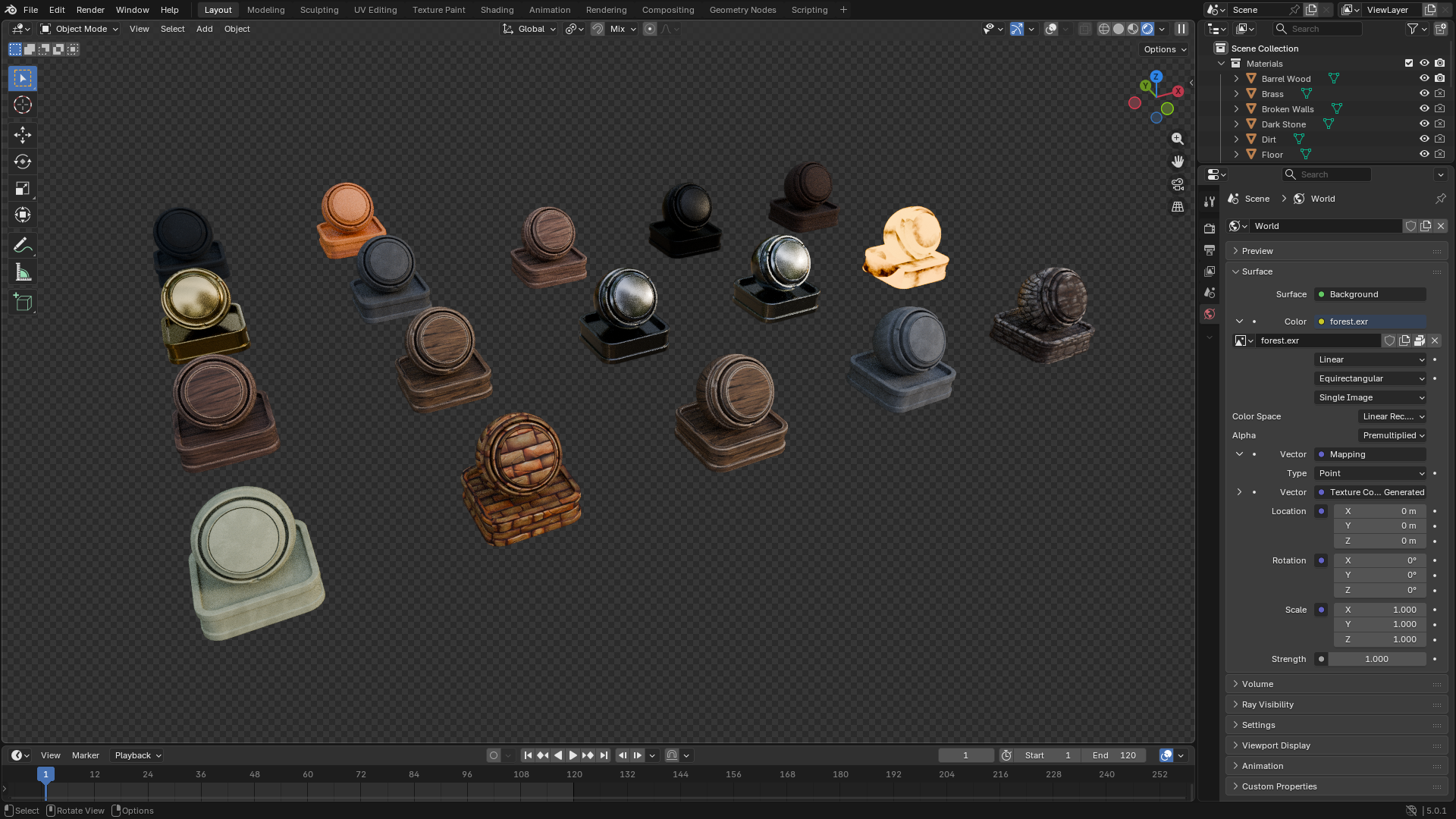This screenshot has height=819, width=1456.
Task: Toggle Dark Stone render camera icon
Action: pyautogui.click(x=1439, y=124)
